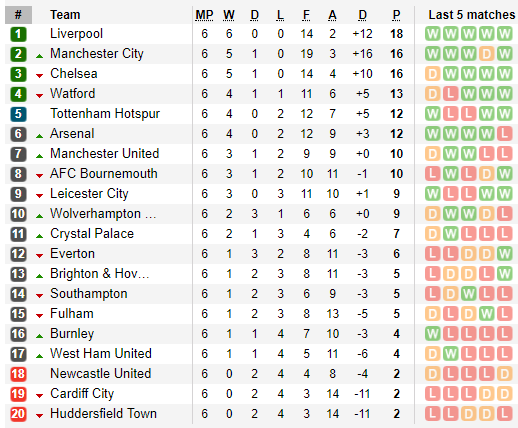This screenshot has width=518, height=428.
Task: Click the W wins column header
Action: 229,15
